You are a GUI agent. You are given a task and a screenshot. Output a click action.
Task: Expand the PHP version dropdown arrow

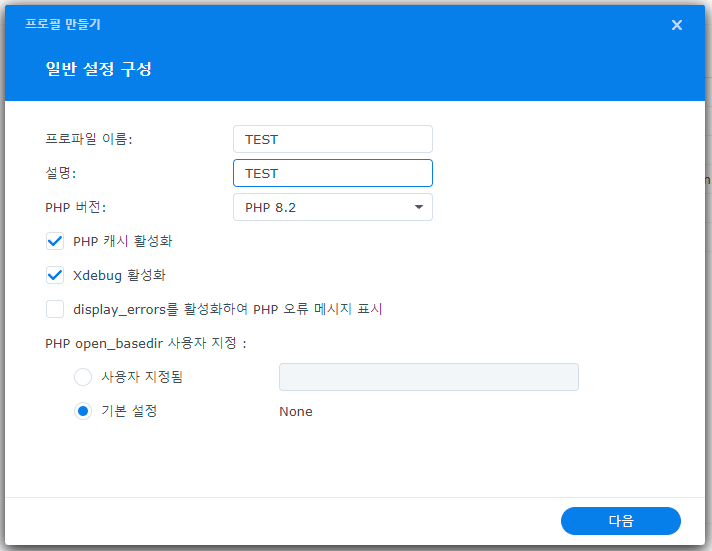point(418,207)
